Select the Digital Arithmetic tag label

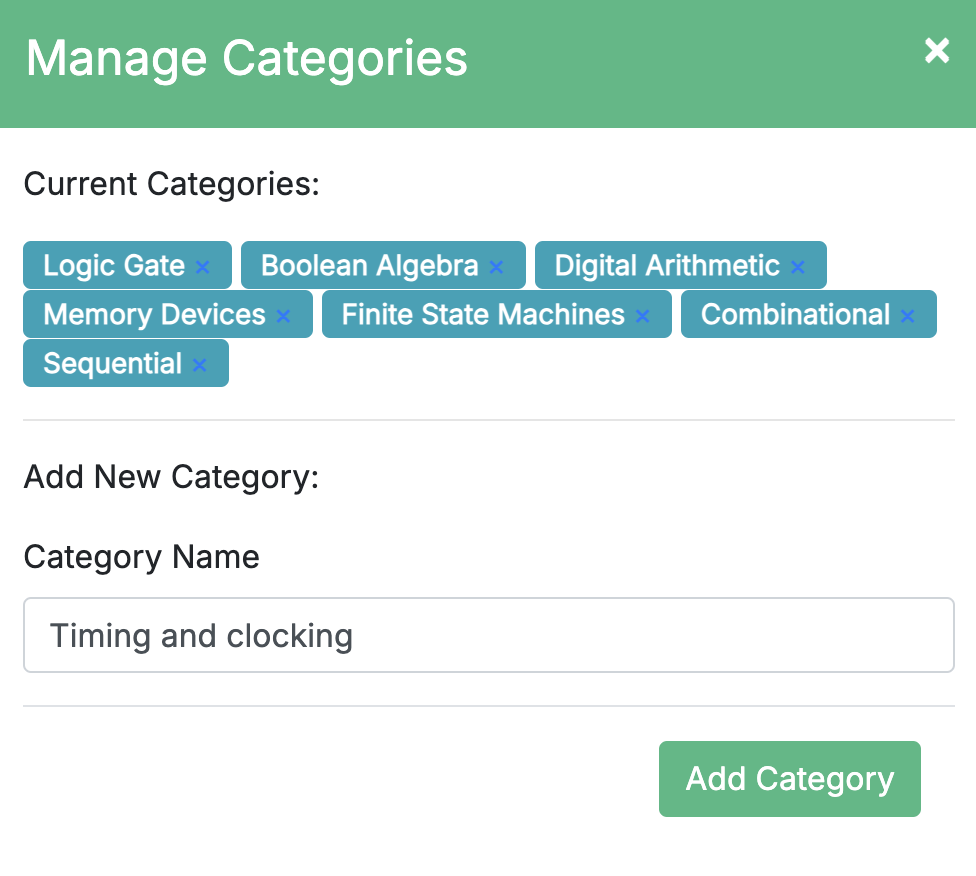(x=667, y=266)
